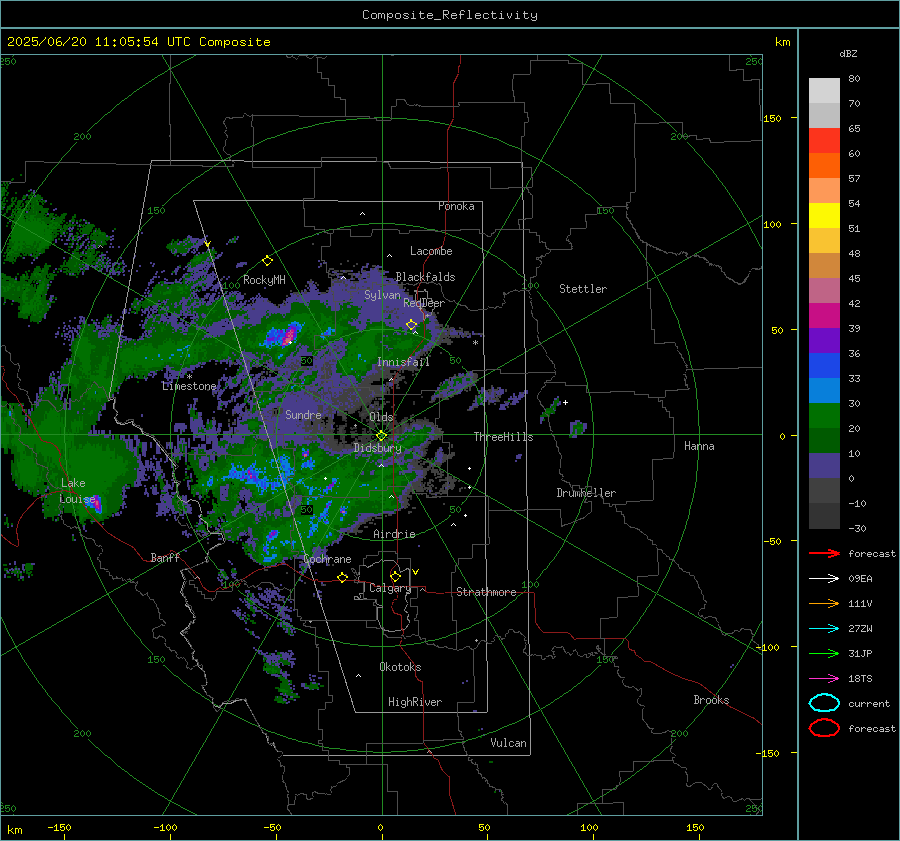Pick the red 60–65 dBZ swatch
Viewport: 900px width, 841px height.
click(824, 140)
